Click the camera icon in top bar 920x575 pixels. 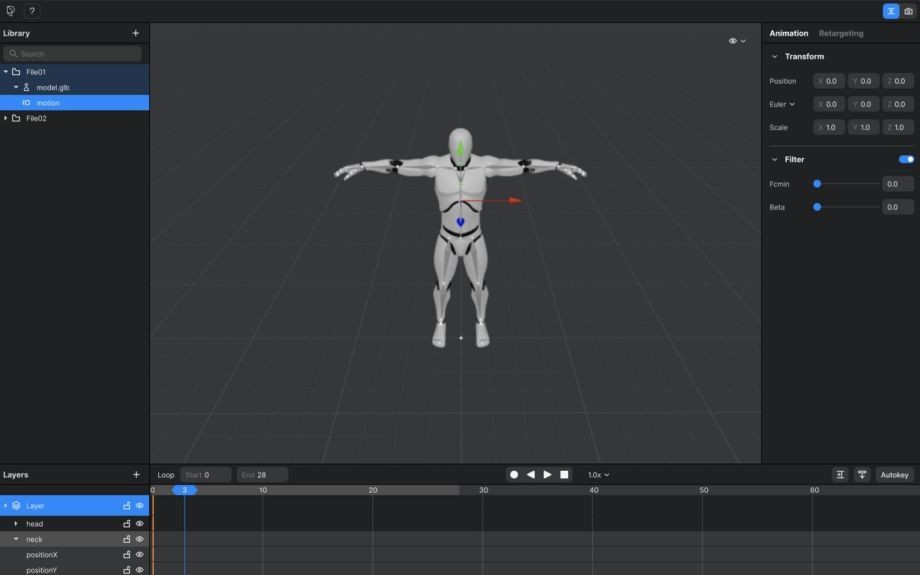coord(908,11)
